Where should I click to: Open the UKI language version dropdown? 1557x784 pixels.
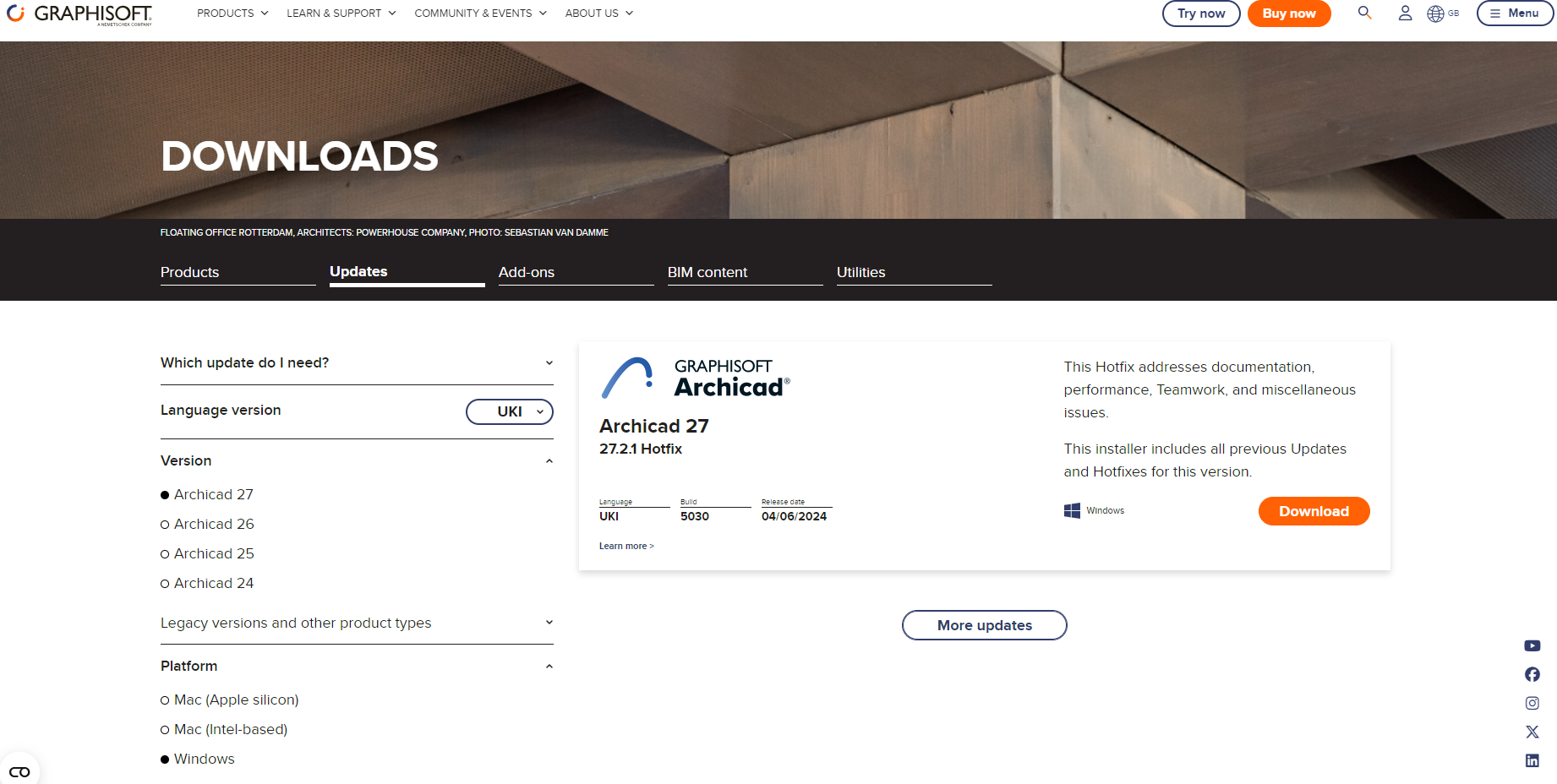509,411
